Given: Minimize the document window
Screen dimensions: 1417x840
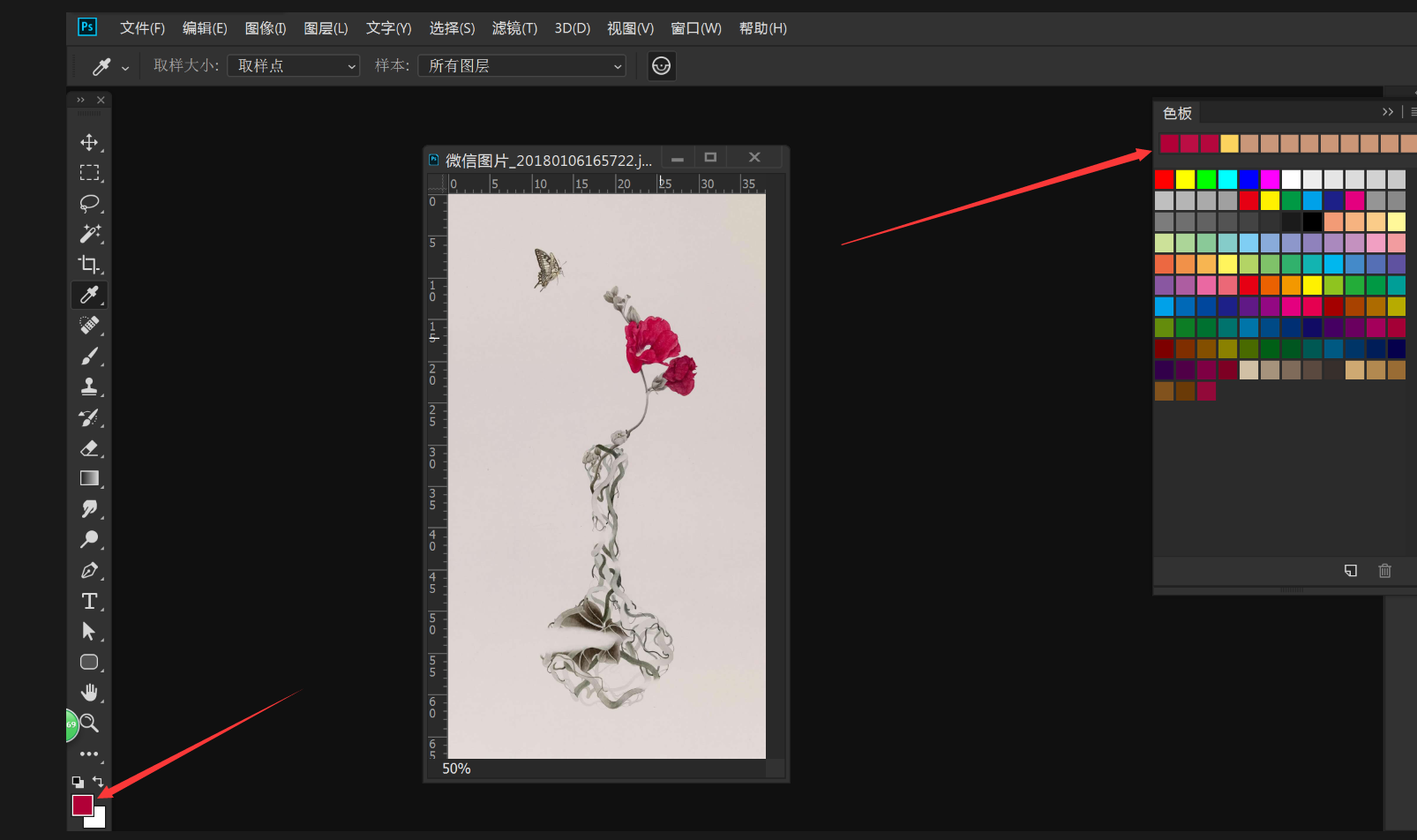Looking at the screenshot, I should 678,159.
